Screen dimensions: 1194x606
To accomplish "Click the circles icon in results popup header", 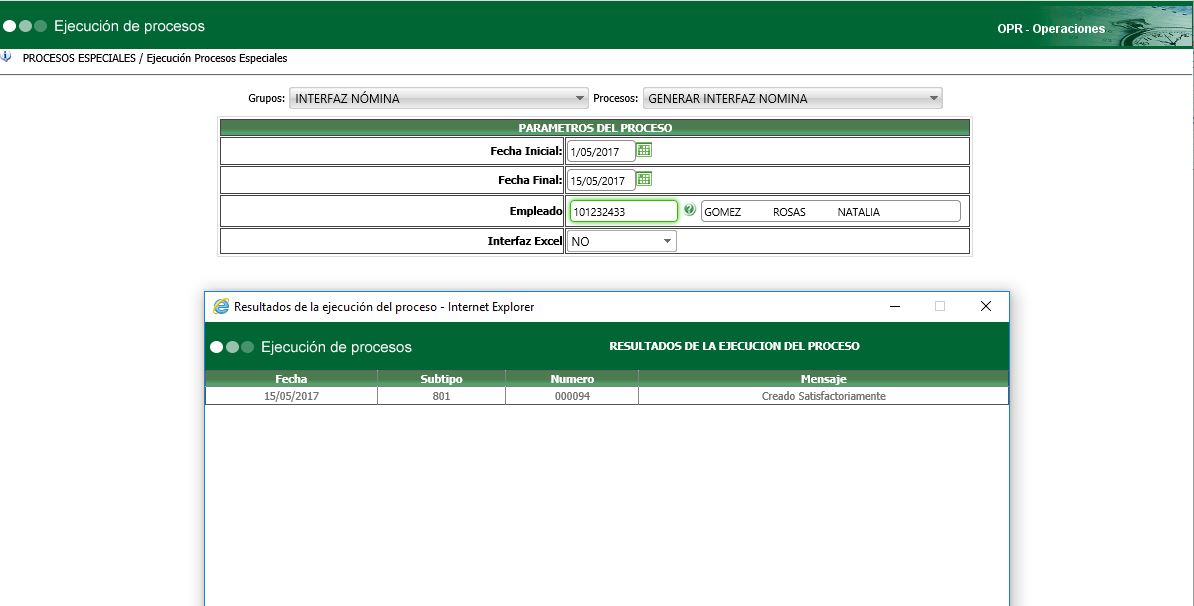I will [x=231, y=347].
